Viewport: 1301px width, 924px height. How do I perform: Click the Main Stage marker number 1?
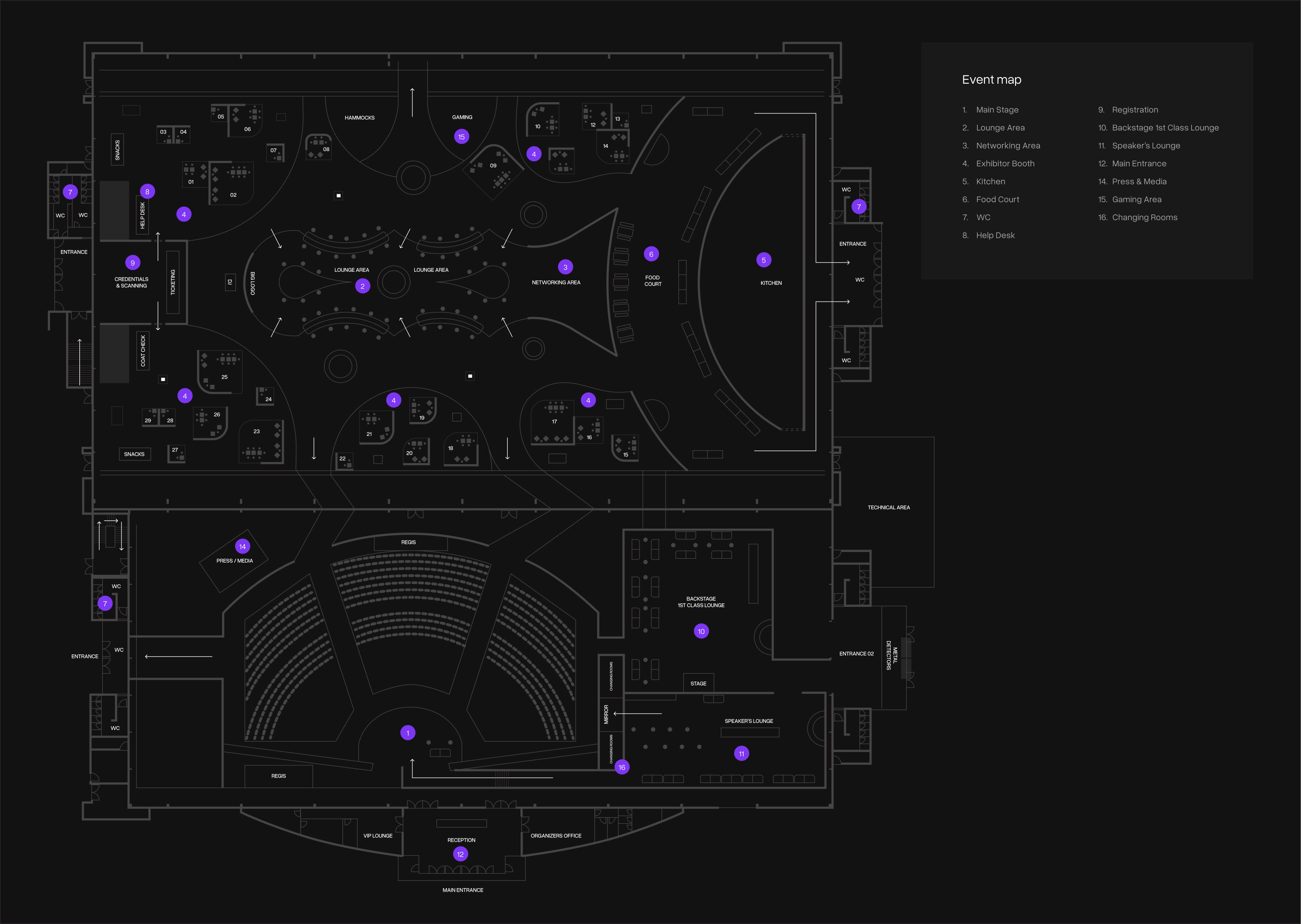[x=407, y=733]
